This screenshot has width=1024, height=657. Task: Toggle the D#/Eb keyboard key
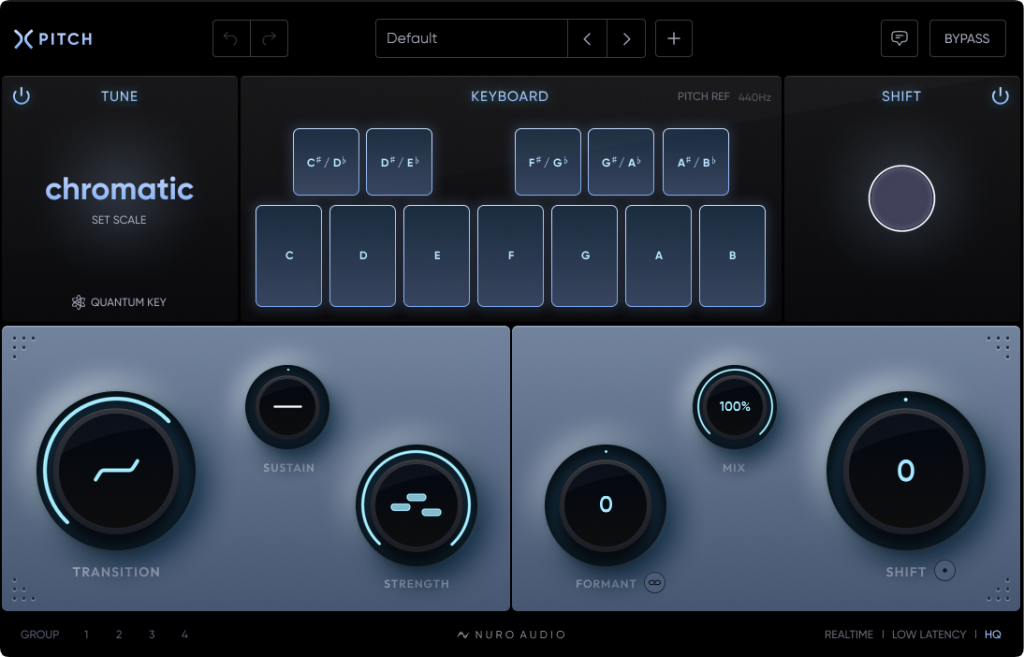click(x=399, y=162)
